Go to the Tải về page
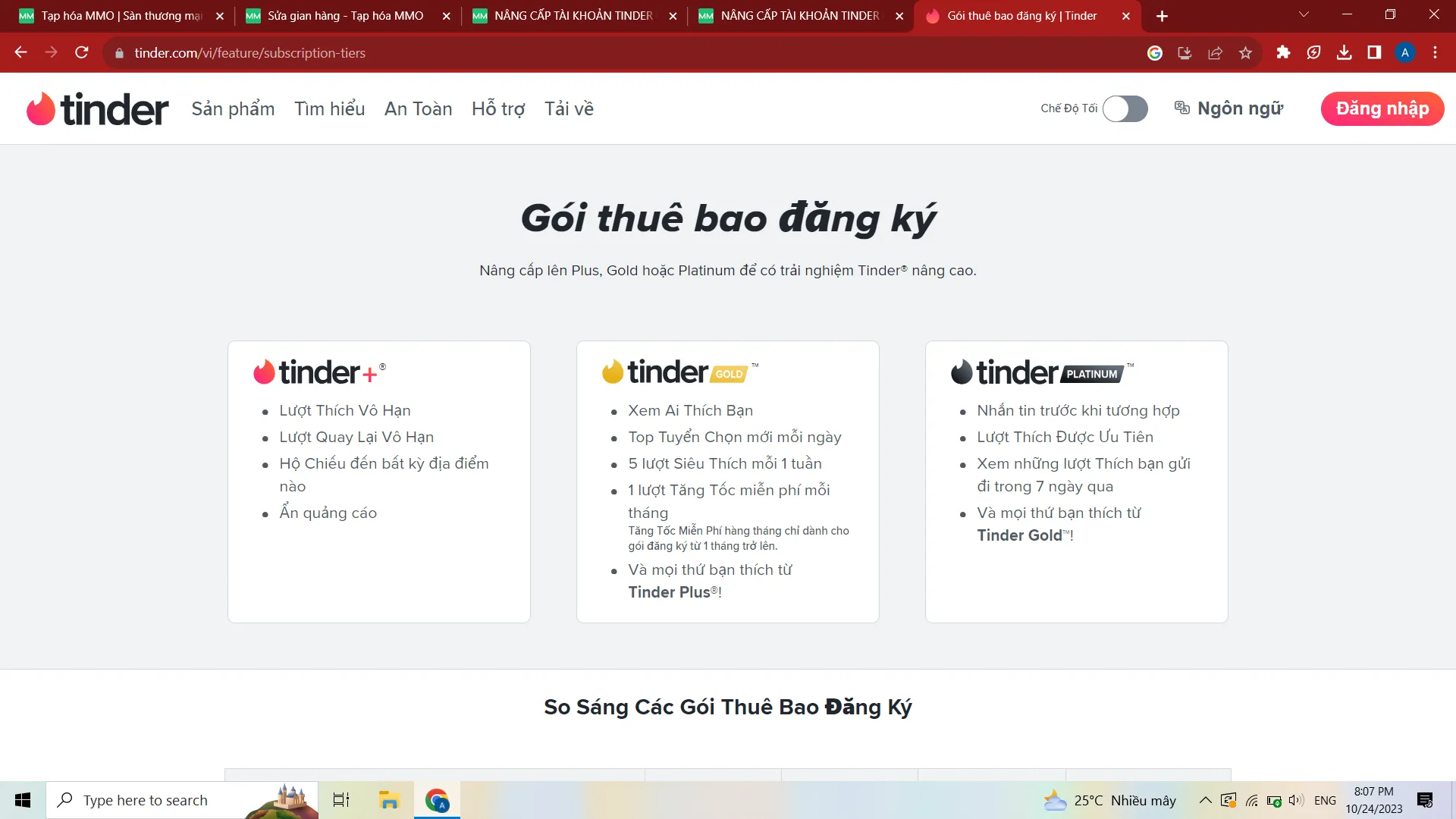Screen dimensions: 1456x819 (x=569, y=108)
